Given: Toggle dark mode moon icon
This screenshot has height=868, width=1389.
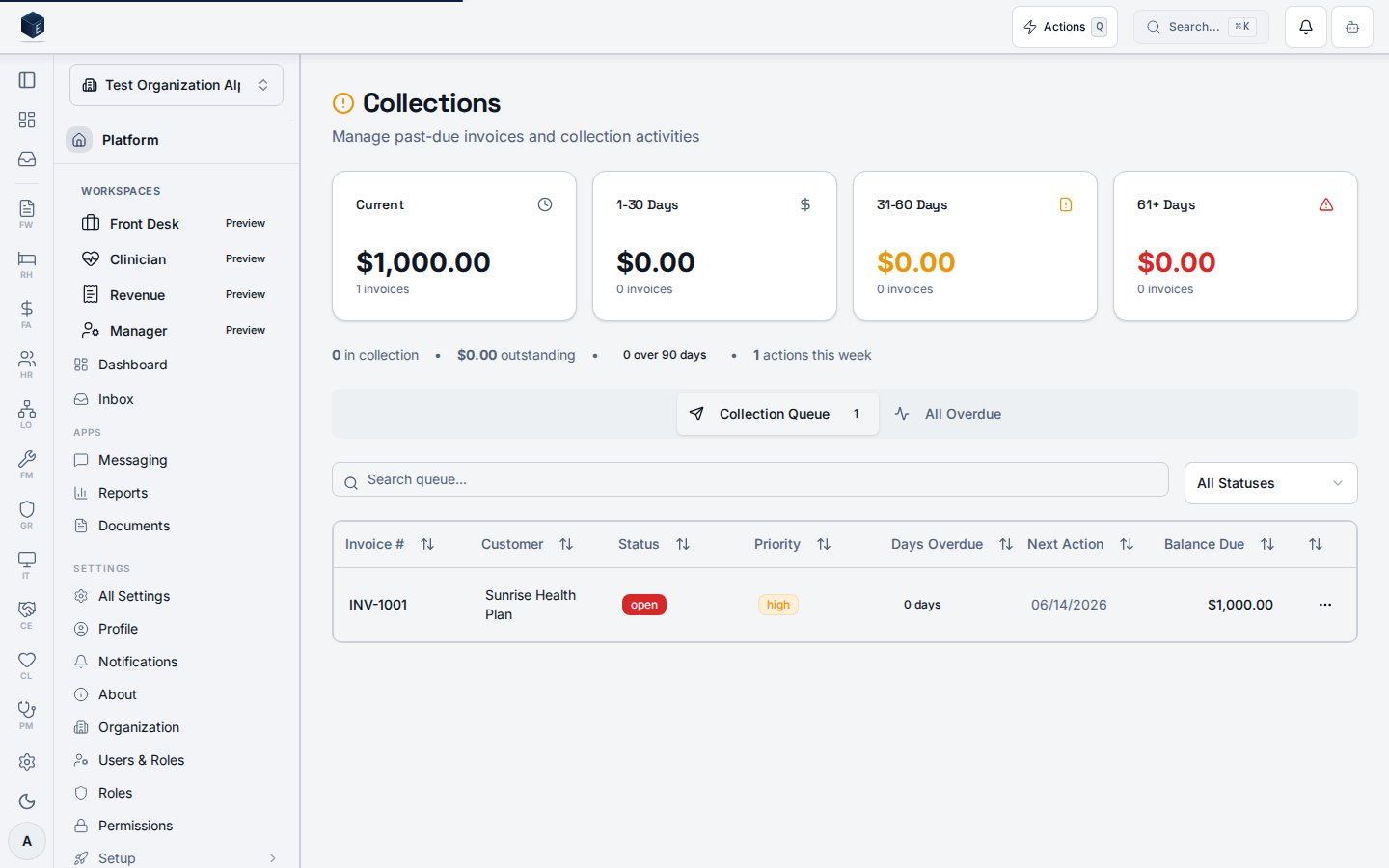Looking at the screenshot, I should click(27, 801).
